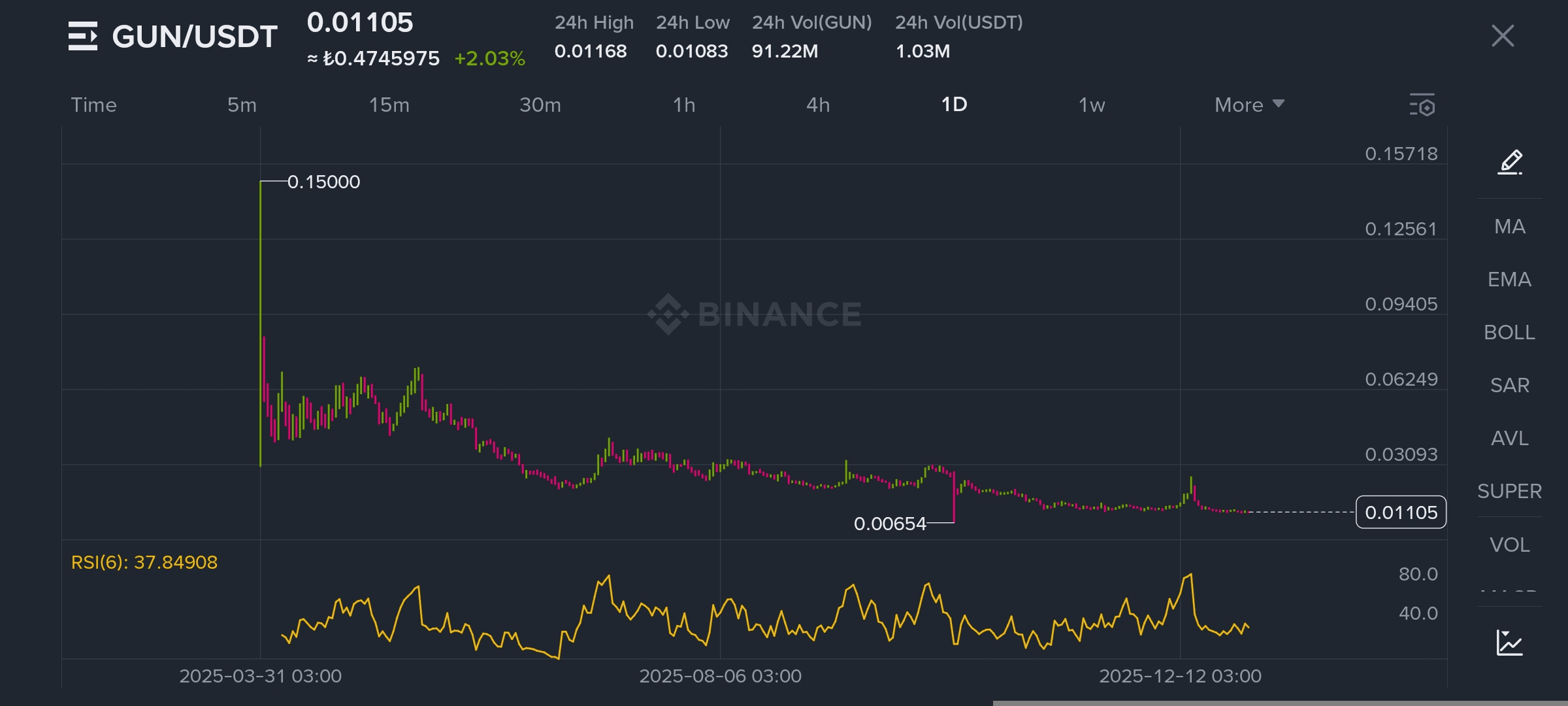Viewport: 1568px width, 706px height.
Task: Switch chart to 15m interval
Action: [x=389, y=105]
